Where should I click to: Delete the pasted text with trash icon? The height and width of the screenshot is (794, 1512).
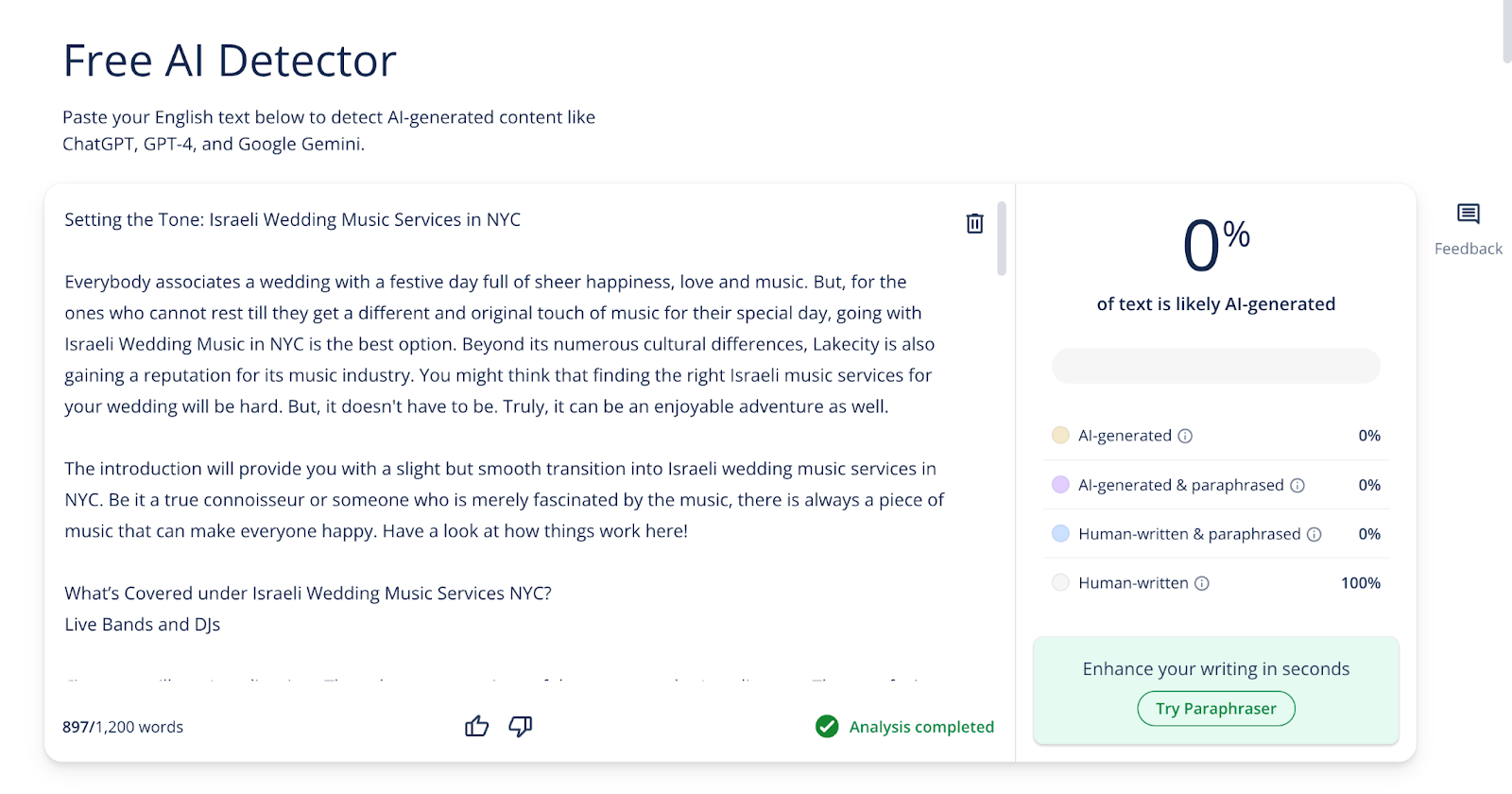974,223
